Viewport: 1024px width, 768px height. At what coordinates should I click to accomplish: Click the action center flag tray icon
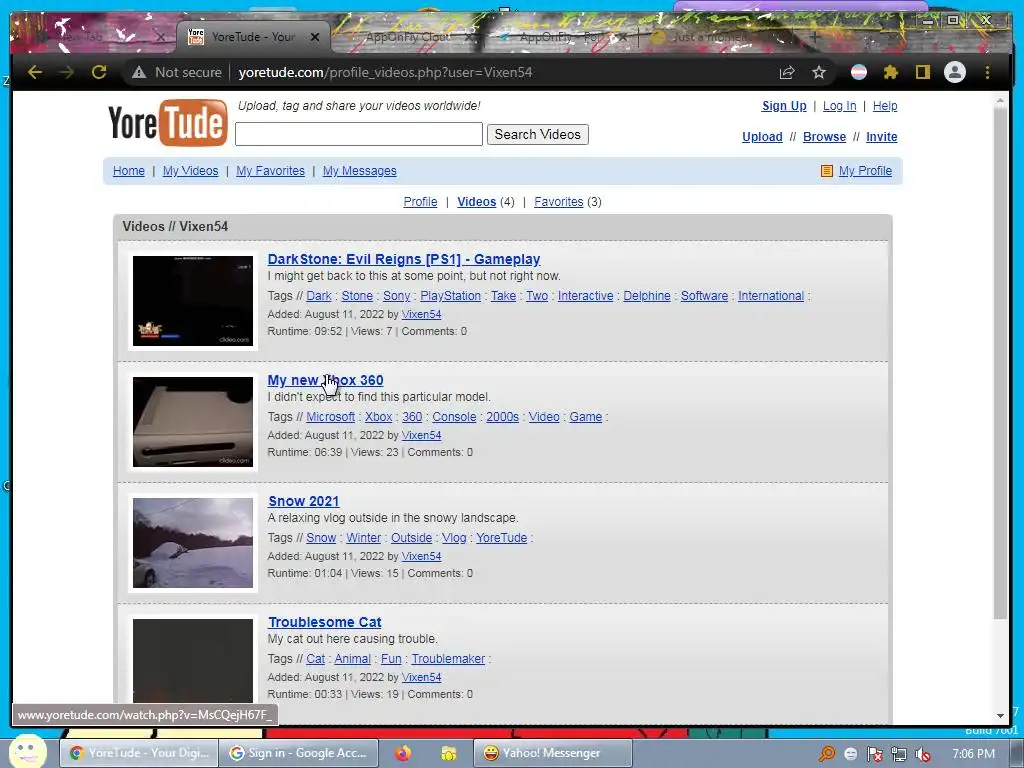click(875, 754)
